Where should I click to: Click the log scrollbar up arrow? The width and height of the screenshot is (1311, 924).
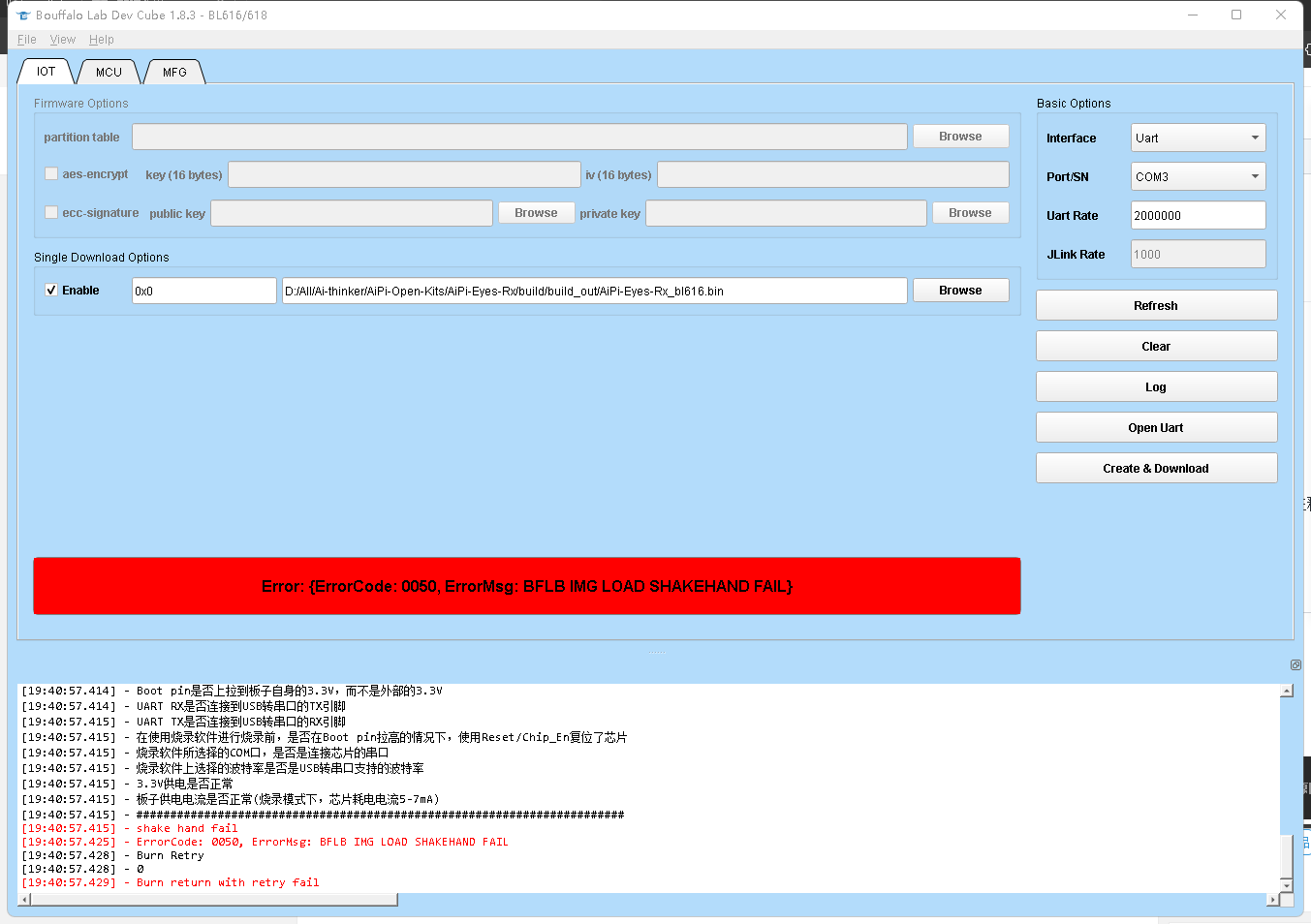[1287, 691]
